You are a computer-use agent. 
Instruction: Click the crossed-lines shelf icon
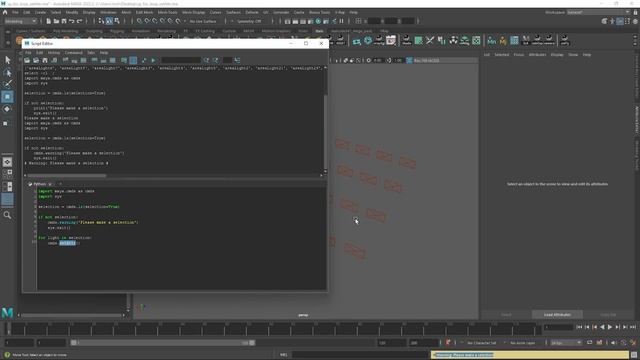tap(430, 40)
